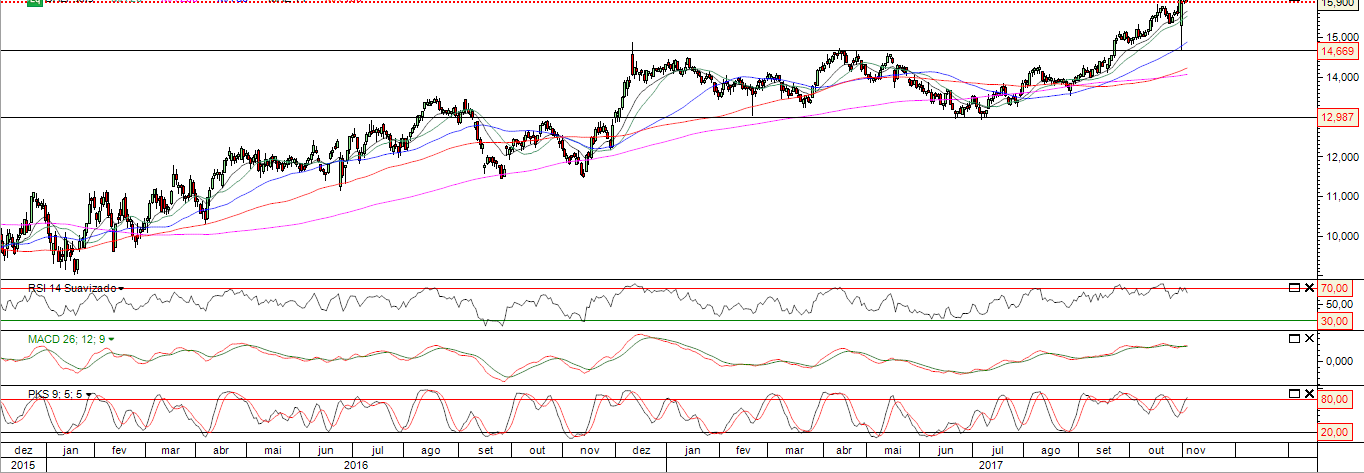Open the MACD 26; 12; 9 dropdown
The image size is (1364, 473).
tap(111, 340)
